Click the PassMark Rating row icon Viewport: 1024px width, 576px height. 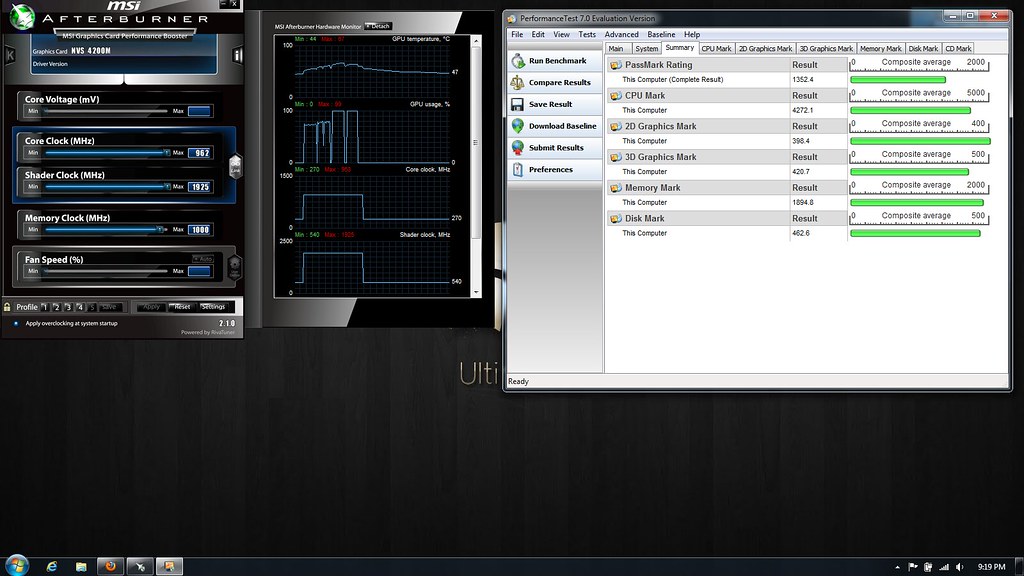tap(615, 65)
